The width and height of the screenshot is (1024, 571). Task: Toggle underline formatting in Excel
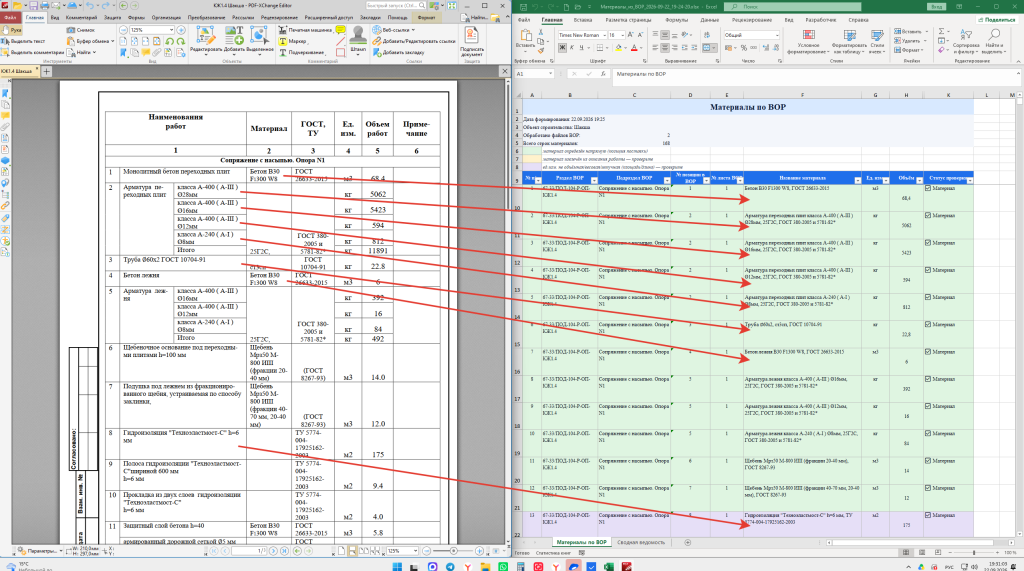pos(582,48)
